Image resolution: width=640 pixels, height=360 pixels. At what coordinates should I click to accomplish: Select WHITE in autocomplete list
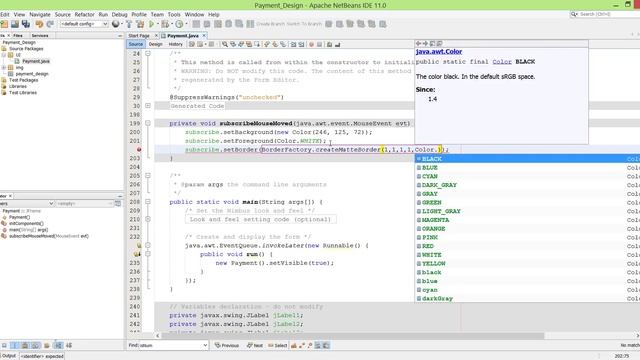(x=527, y=255)
